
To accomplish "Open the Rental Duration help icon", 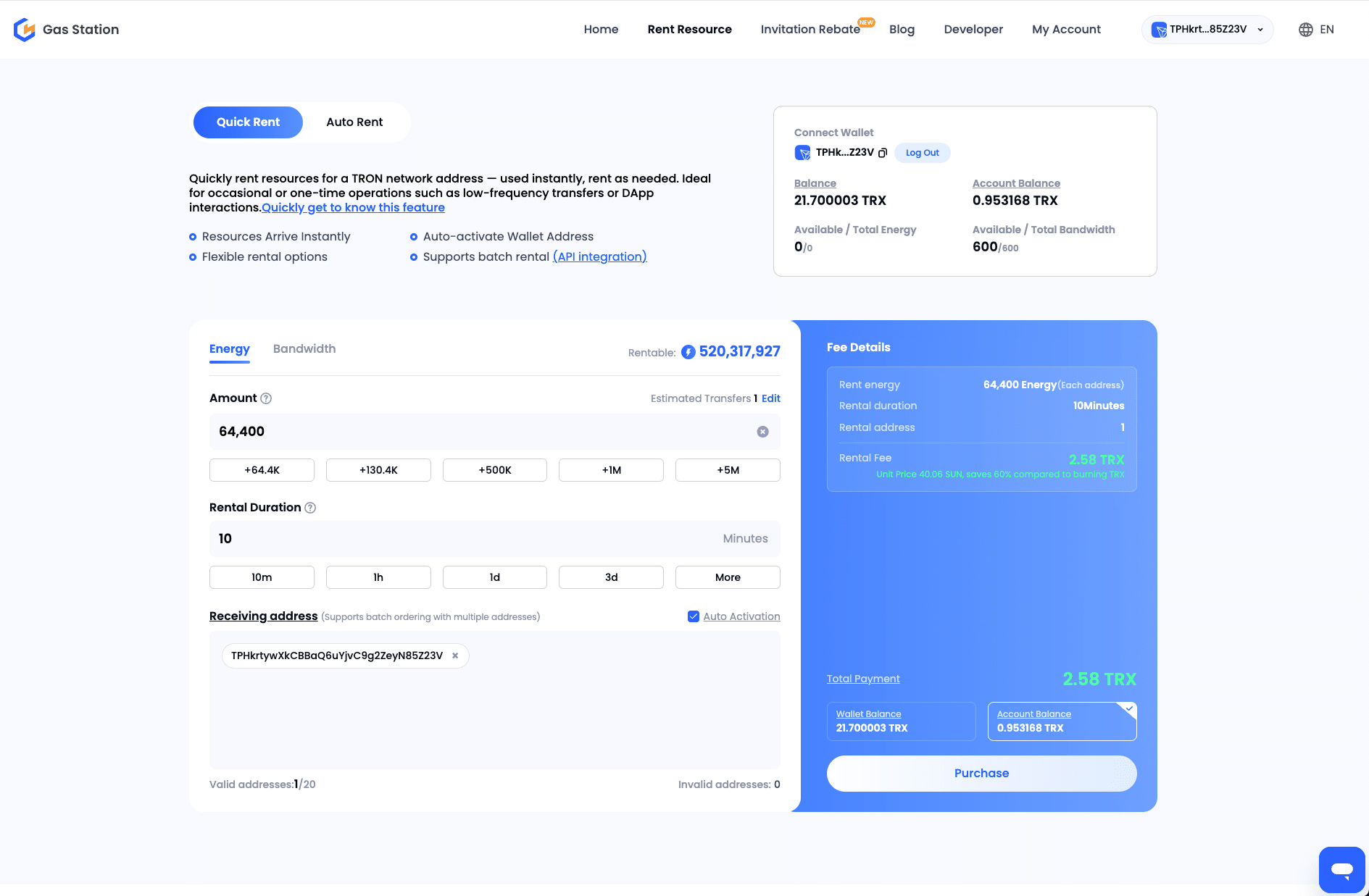I will [310, 508].
